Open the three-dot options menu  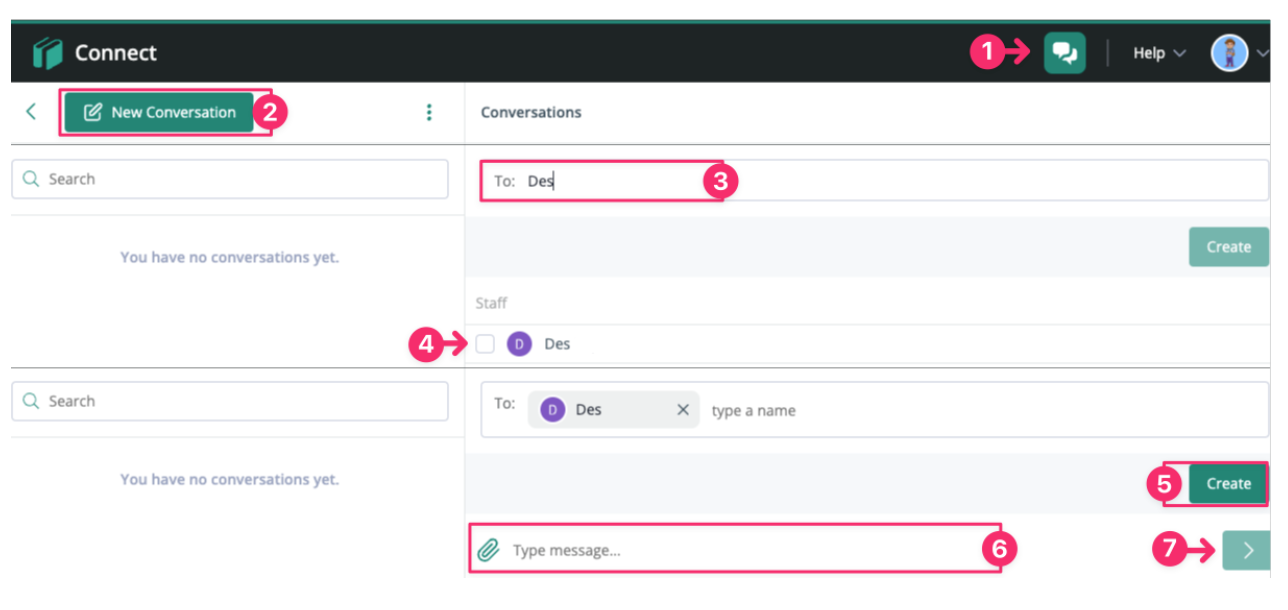[x=429, y=112]
